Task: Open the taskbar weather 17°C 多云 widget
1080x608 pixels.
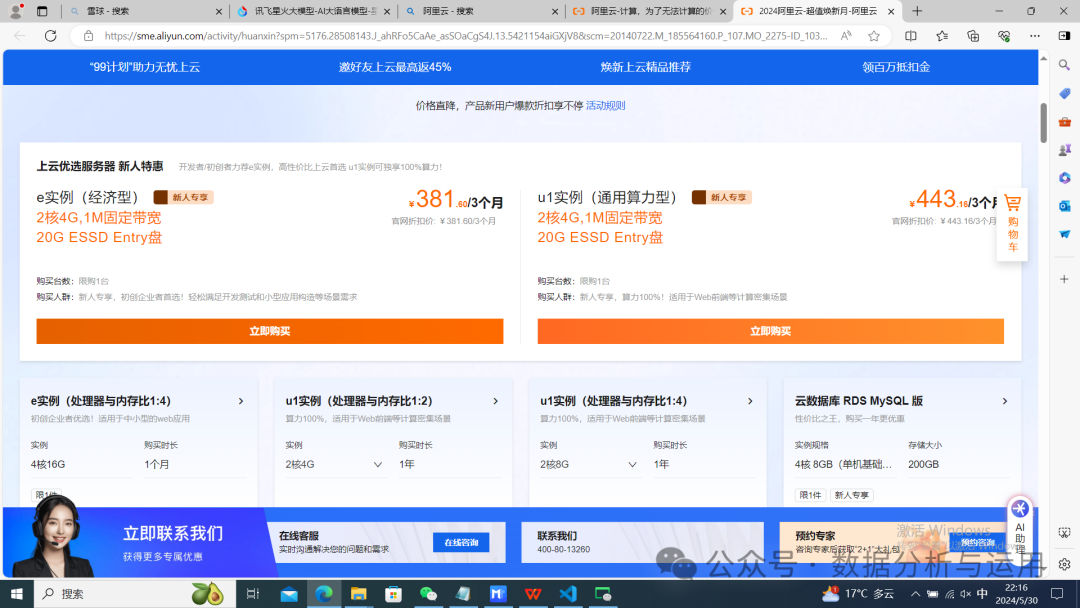Action: click(x=858, y=594)
